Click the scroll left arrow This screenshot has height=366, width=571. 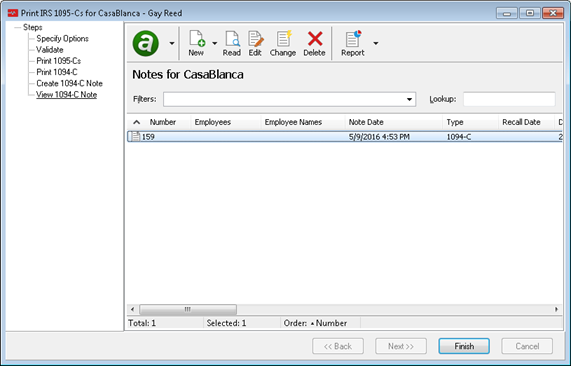(x=133, y=309)
